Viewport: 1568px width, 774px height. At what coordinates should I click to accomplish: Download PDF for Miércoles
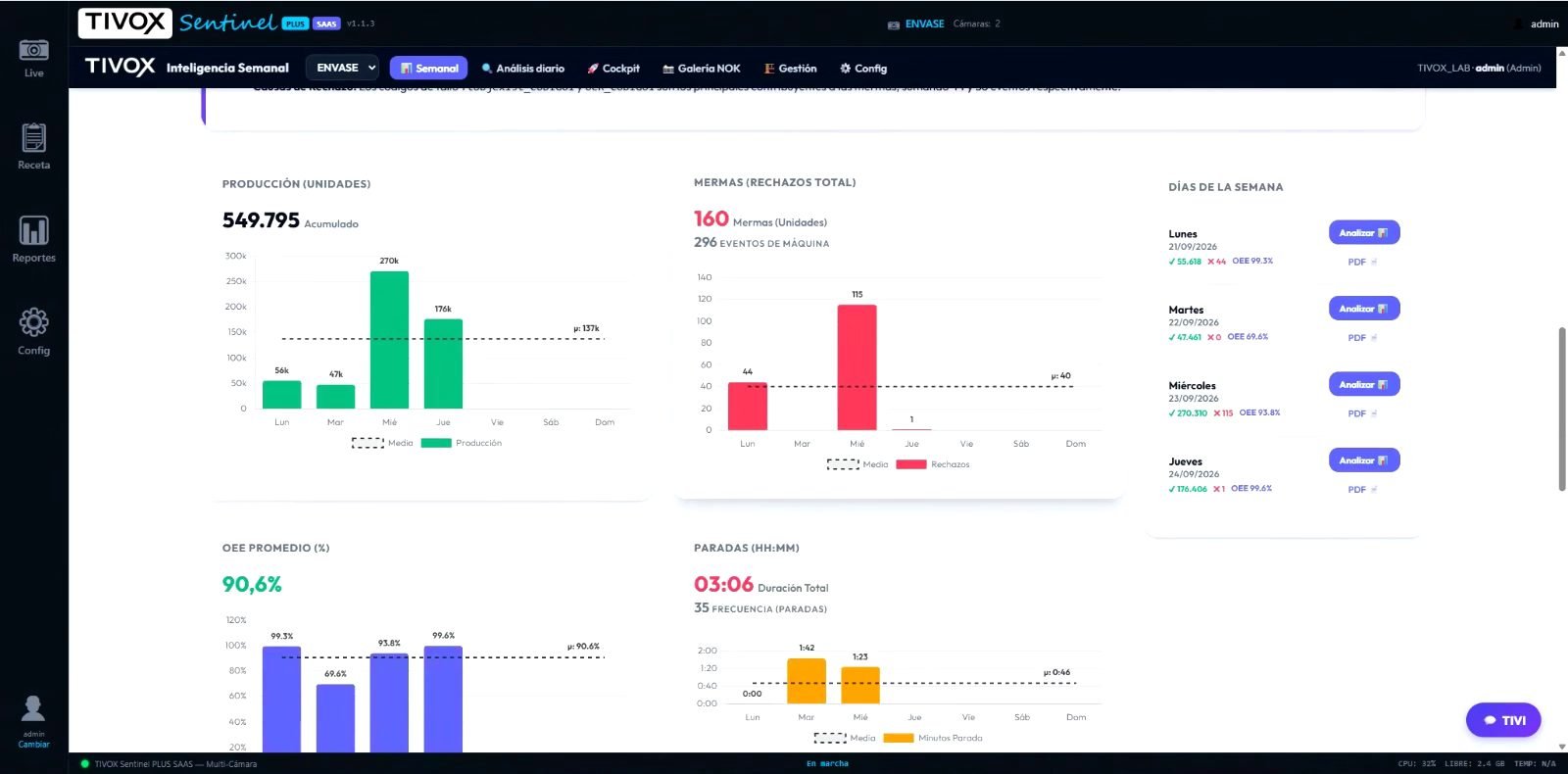(x=1362, y=413)
